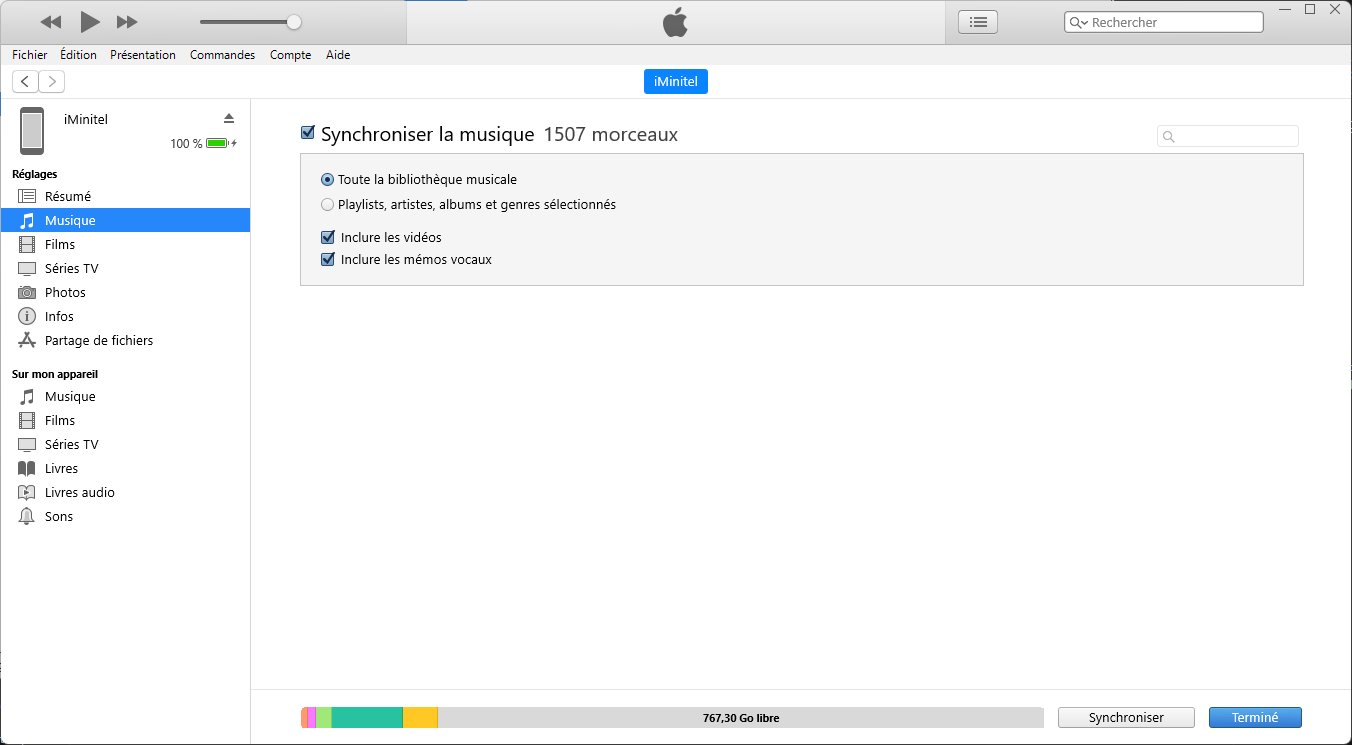Click the Livres audio icon
Screen dimensions: 1352x745
point(27,492)
